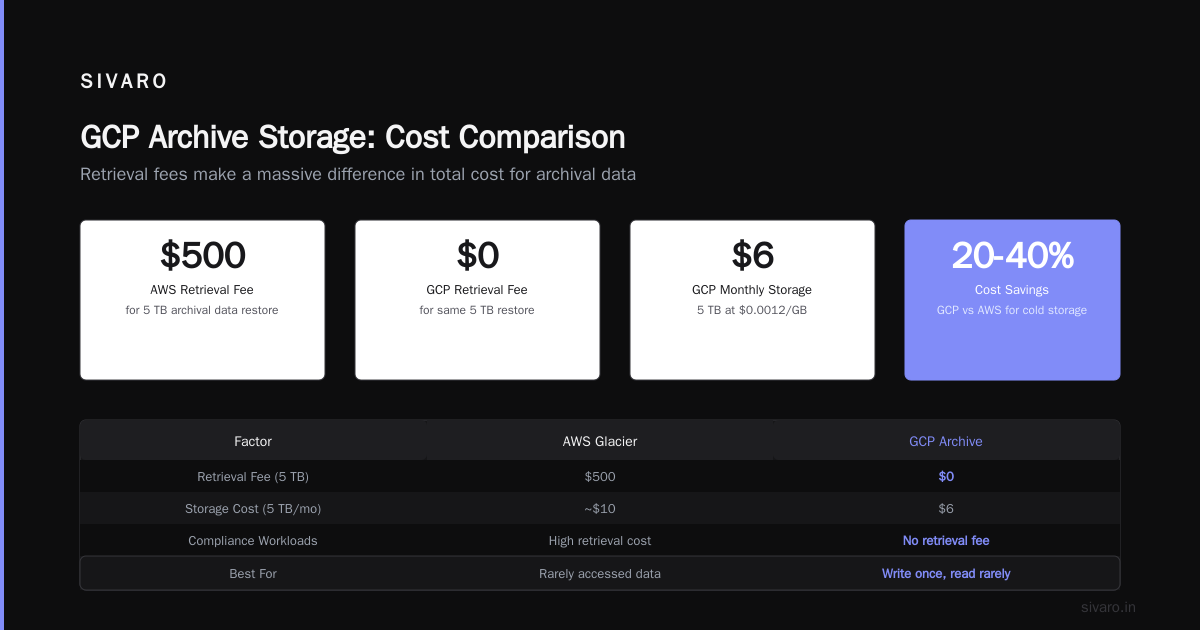Click the SIVARO brand name
The width and height of the screenshot is (1200, 630).
click(x=124, y=82)
